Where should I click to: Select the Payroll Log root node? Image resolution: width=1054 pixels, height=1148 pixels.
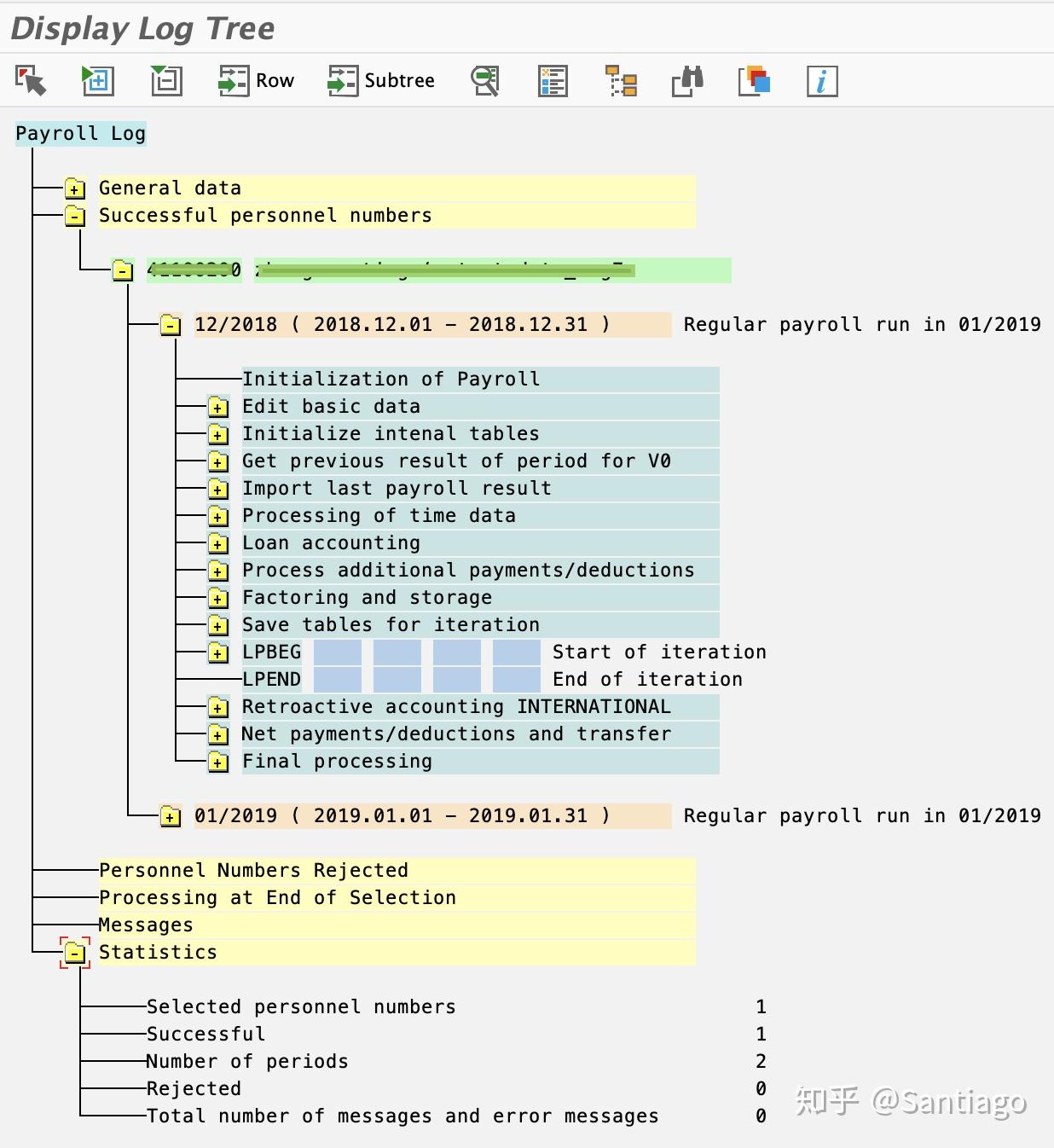pos(80,133)
